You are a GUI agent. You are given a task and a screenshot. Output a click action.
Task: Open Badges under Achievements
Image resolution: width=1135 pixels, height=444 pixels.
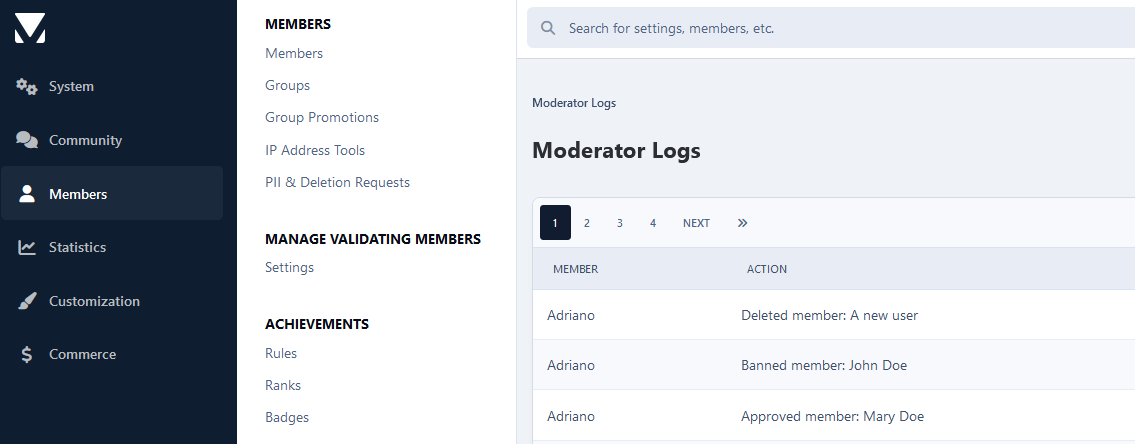point(287,417)
